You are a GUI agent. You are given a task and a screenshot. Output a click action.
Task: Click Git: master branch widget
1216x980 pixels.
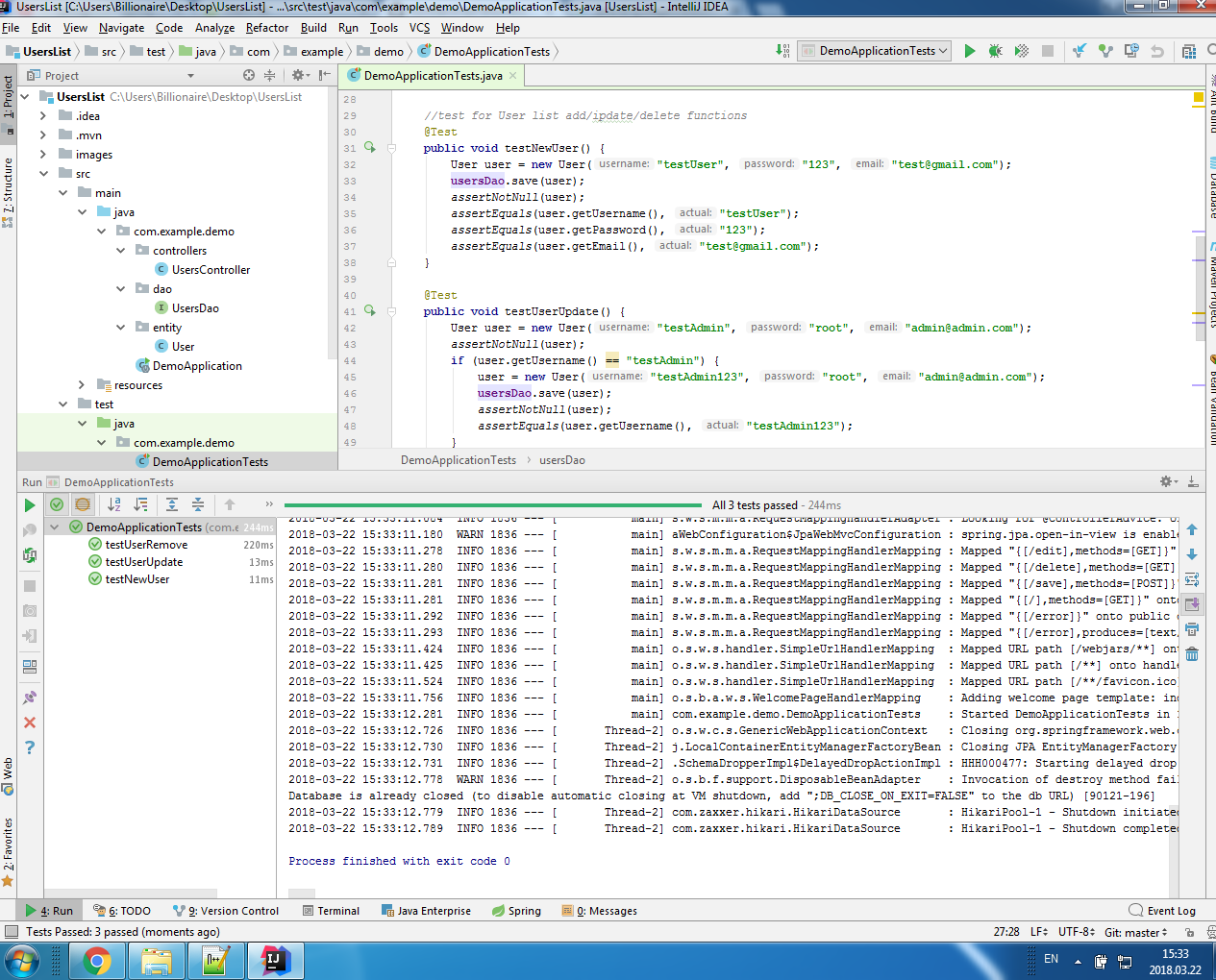[x=1135, y=932]
